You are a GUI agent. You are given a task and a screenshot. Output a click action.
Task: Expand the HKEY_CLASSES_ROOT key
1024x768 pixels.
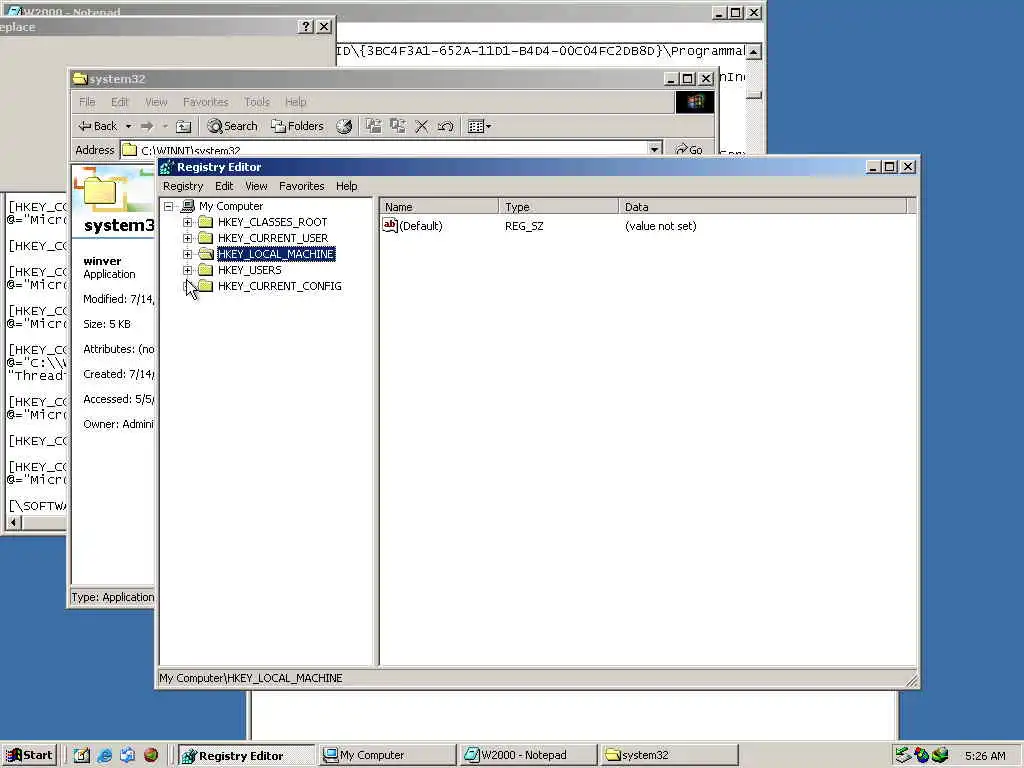[x=187, y=222]
